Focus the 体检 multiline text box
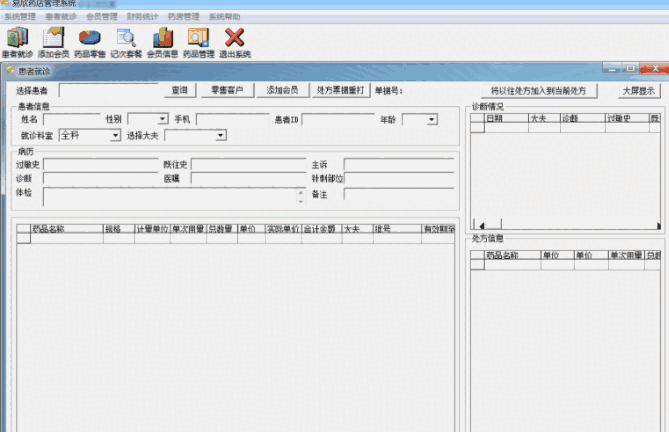 [x=170, y=197]
